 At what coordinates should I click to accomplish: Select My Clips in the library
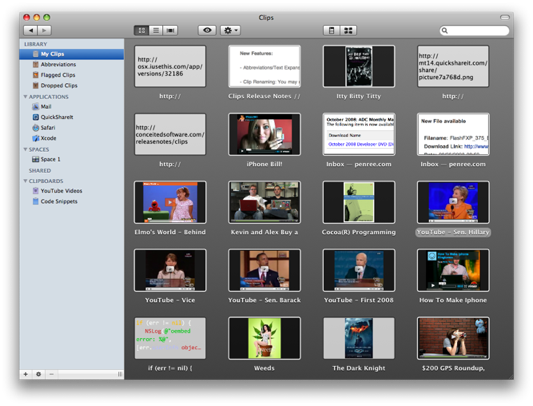pos(72,54)
